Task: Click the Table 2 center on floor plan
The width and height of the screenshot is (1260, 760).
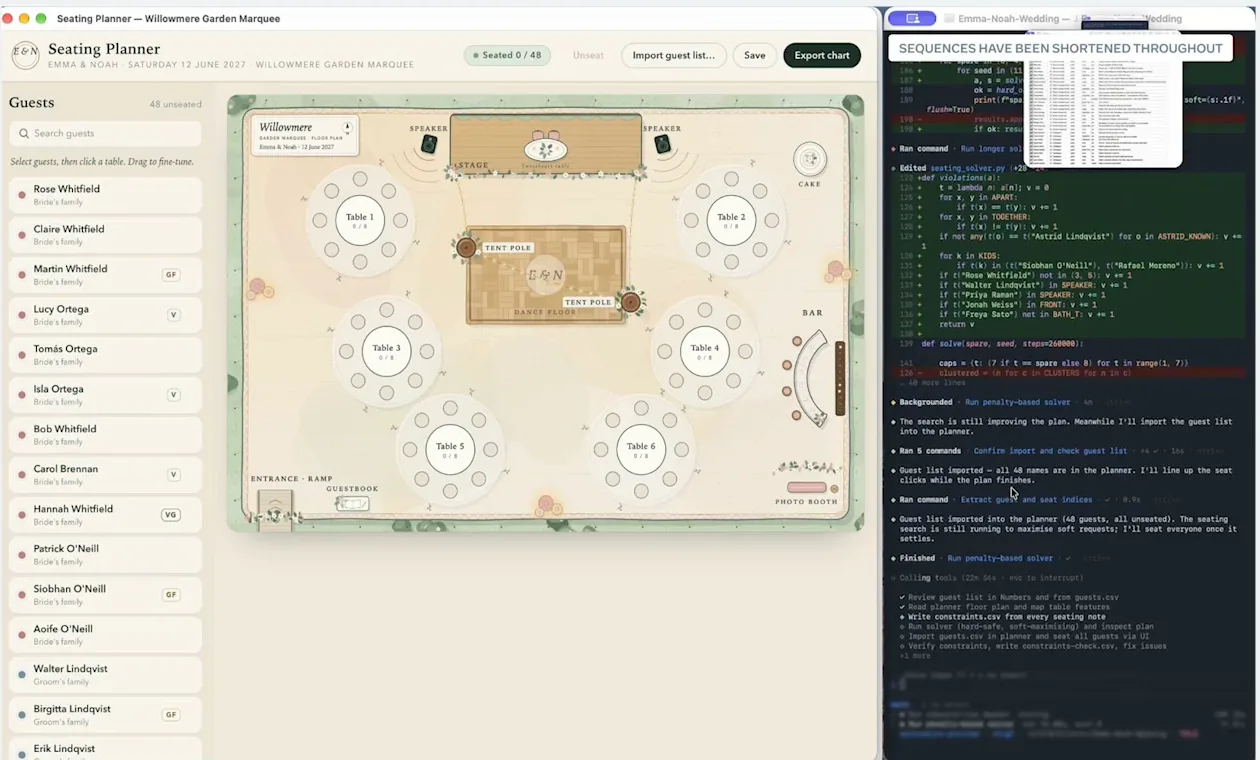Action: click(x=731, y=220)
